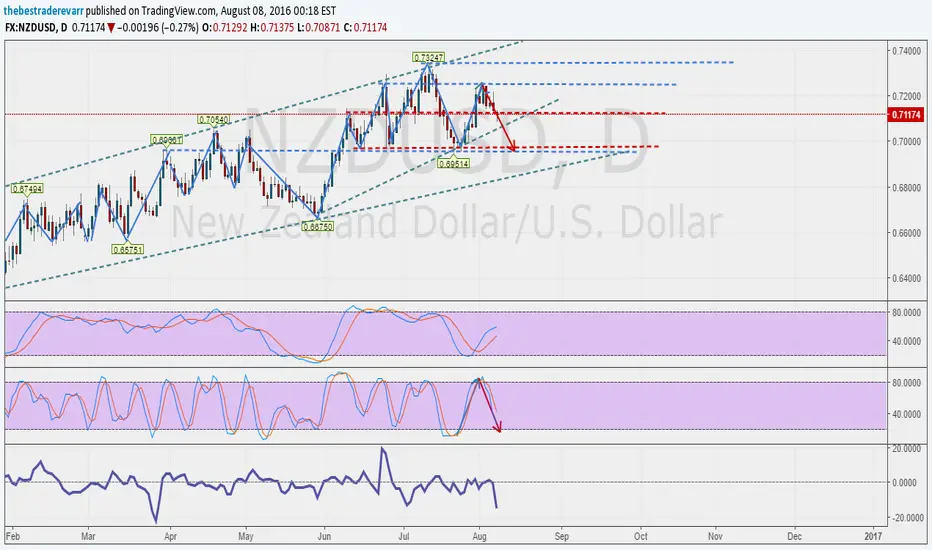Click the 0.64000 price axis value
932x550 pixels.
click(x=906, y=278)
